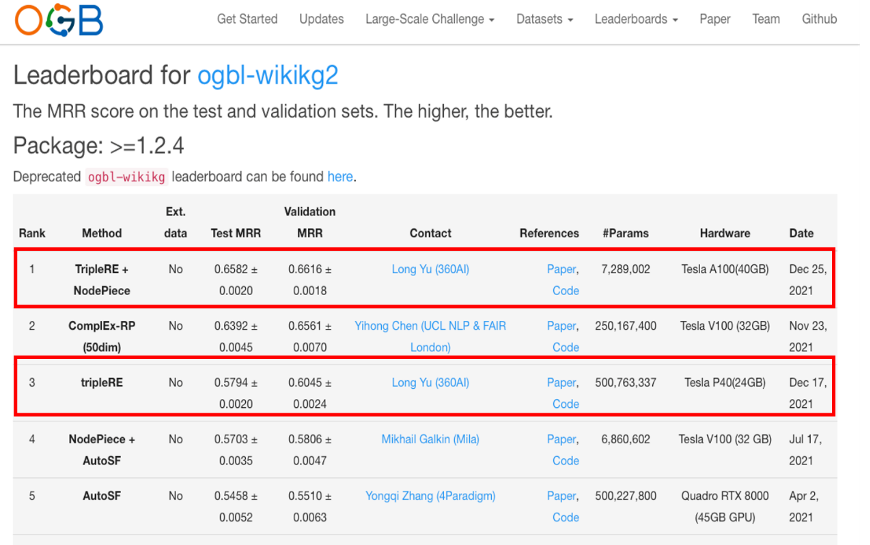Open the Paper nav item
Screen dimensions: 870x545
(x=715, y=19)
